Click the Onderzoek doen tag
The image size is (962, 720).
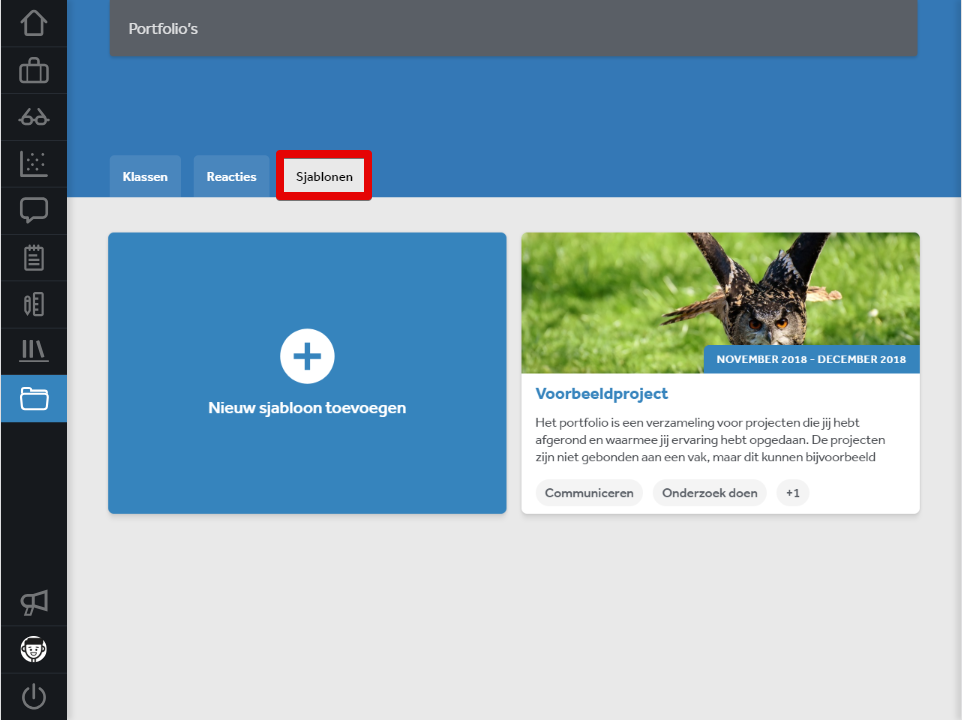709,493
